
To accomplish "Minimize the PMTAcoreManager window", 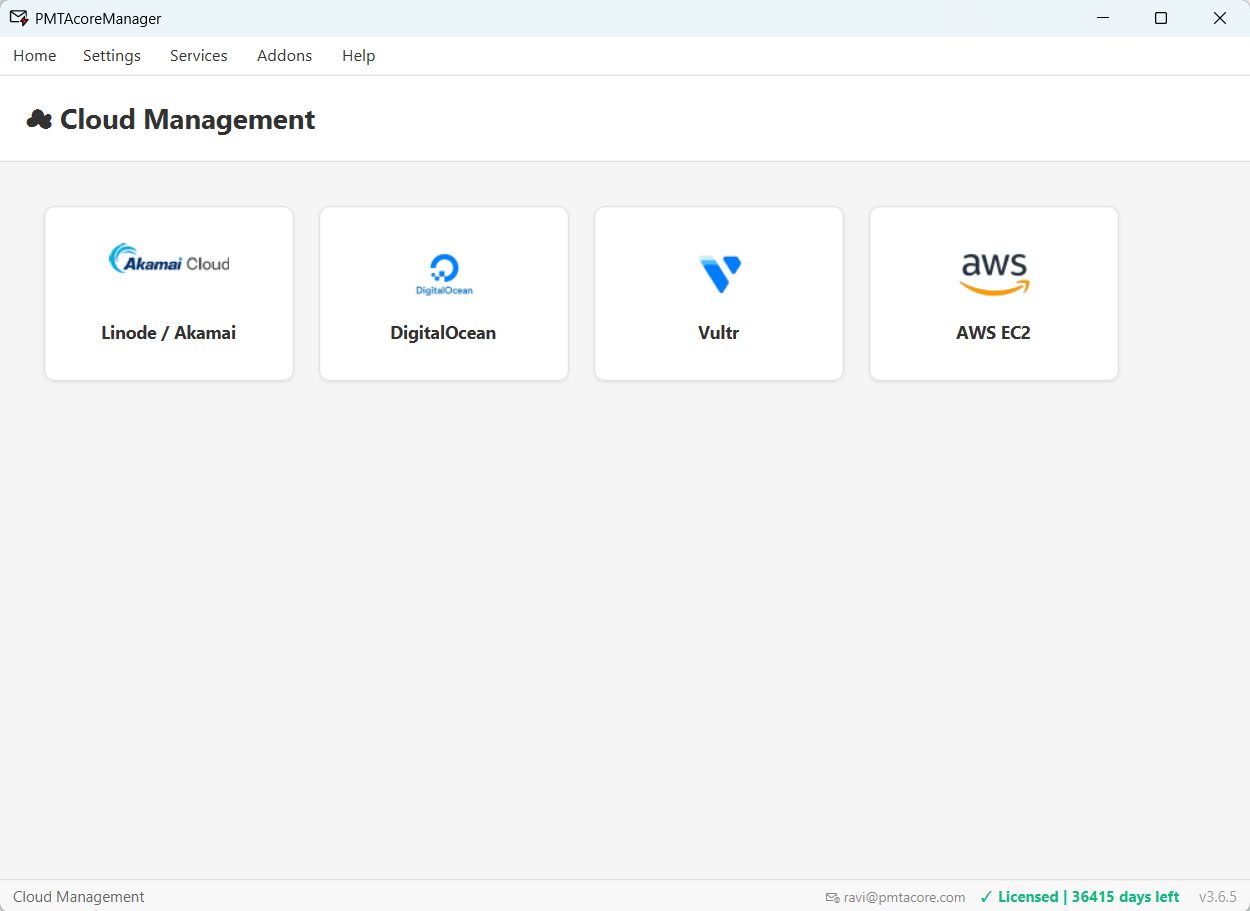I will [x=1103, y=18].
